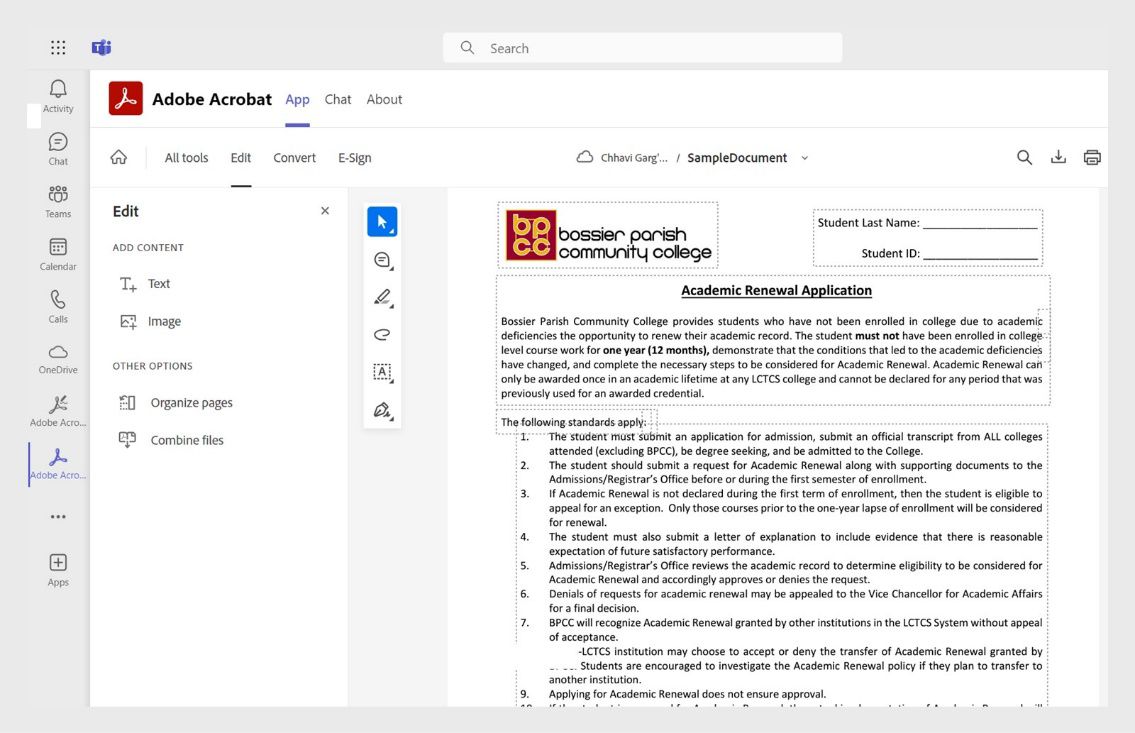Open the Chat tab of Adobe Acrobat
Screen dimensions: 1135x733
(x=338, y=99)
